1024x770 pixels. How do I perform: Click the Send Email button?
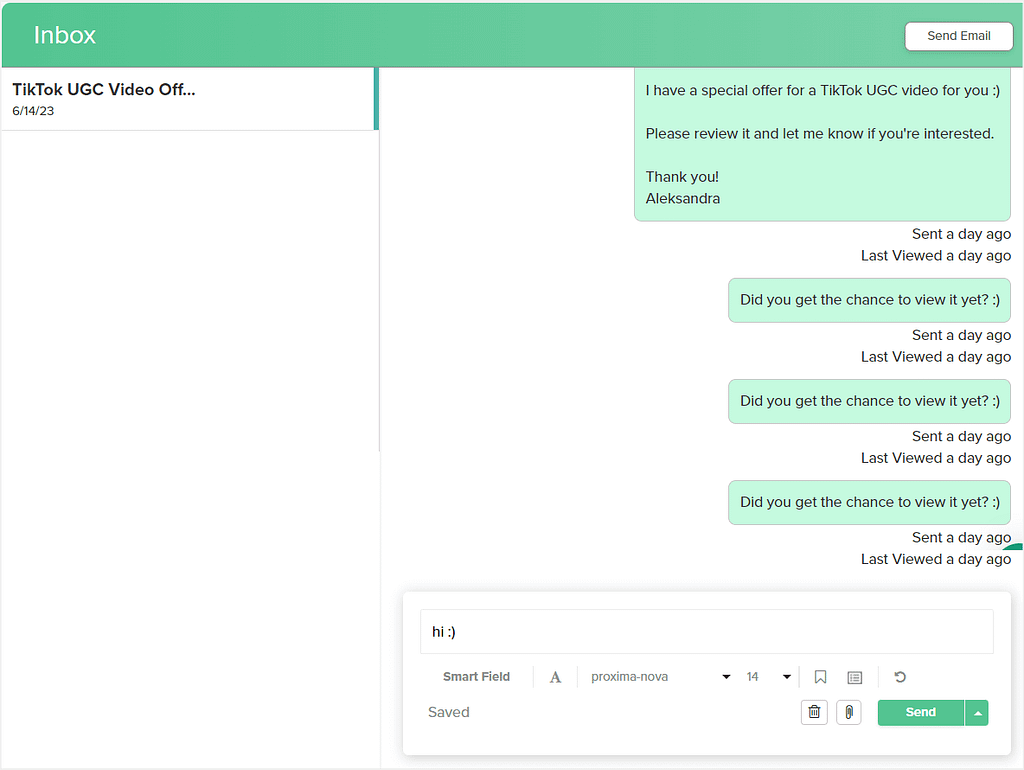tap(958, 36)
